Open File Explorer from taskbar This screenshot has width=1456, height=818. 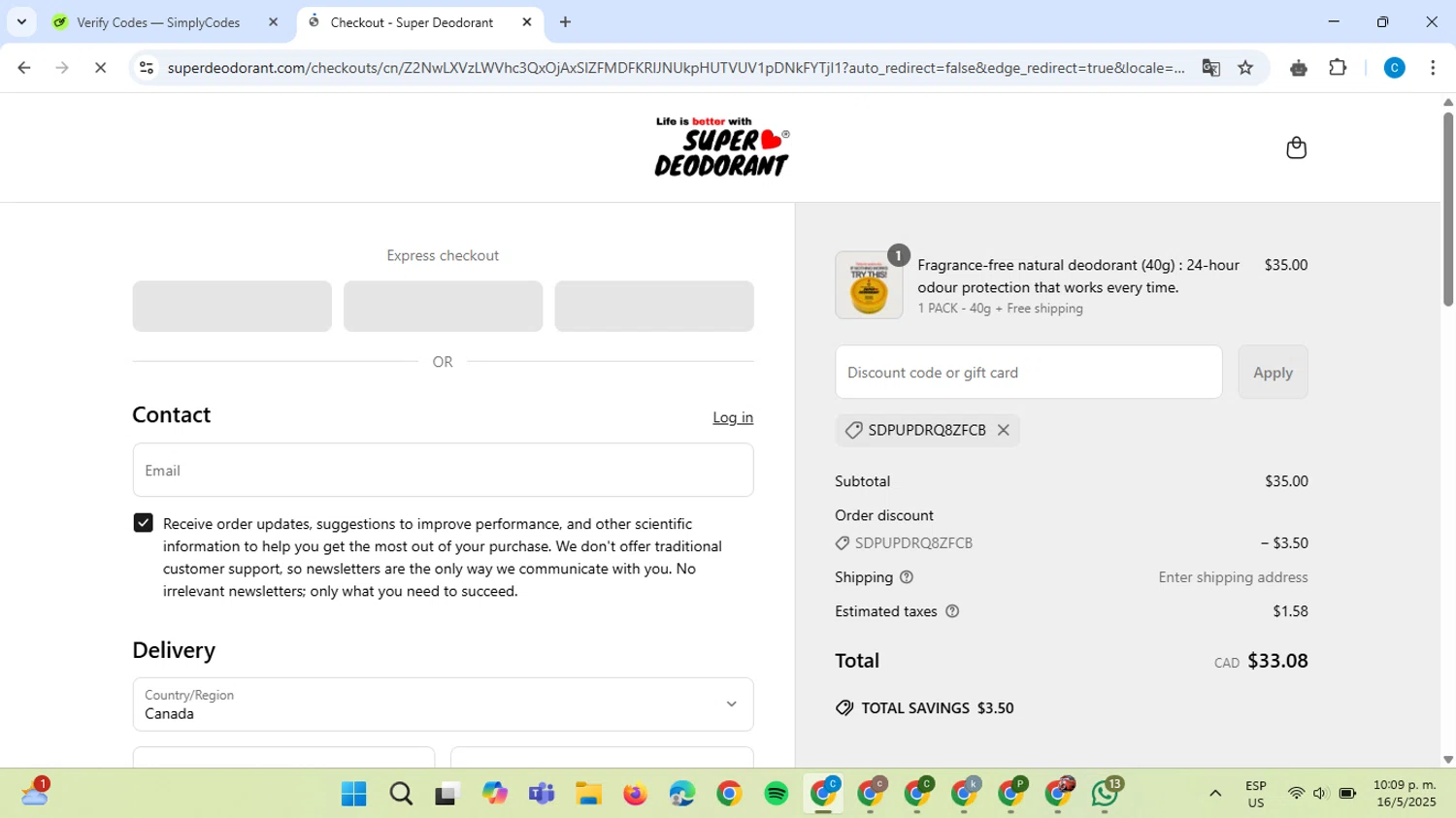588,794
